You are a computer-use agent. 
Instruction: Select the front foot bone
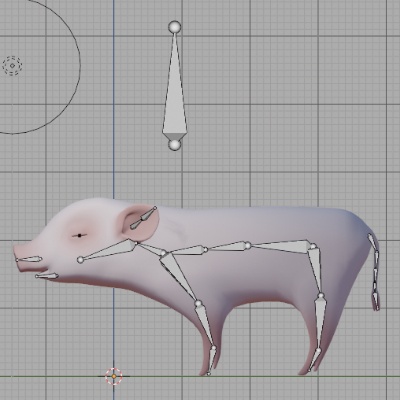212,360
